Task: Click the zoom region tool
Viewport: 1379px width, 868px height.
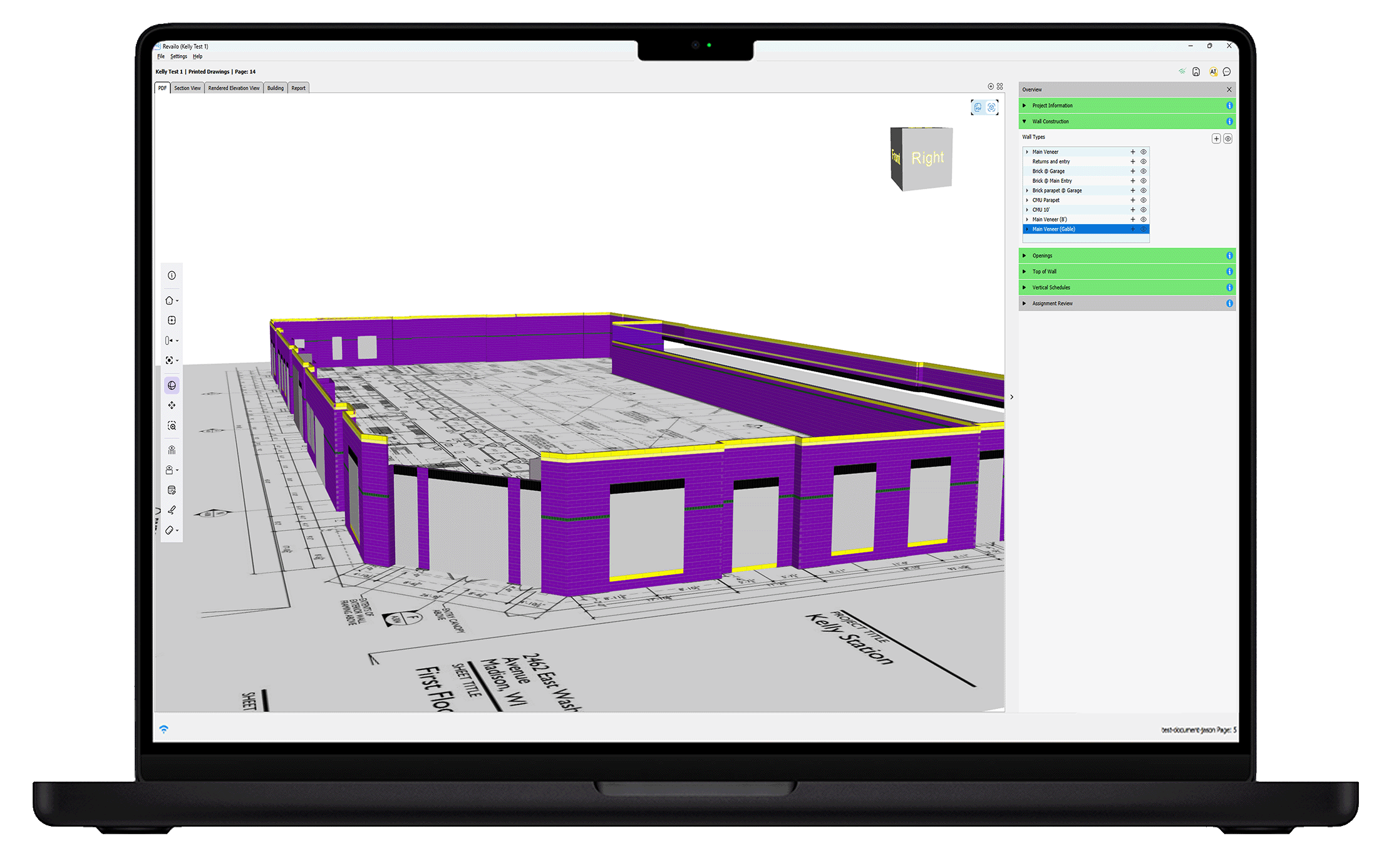Action: [172, 426]
